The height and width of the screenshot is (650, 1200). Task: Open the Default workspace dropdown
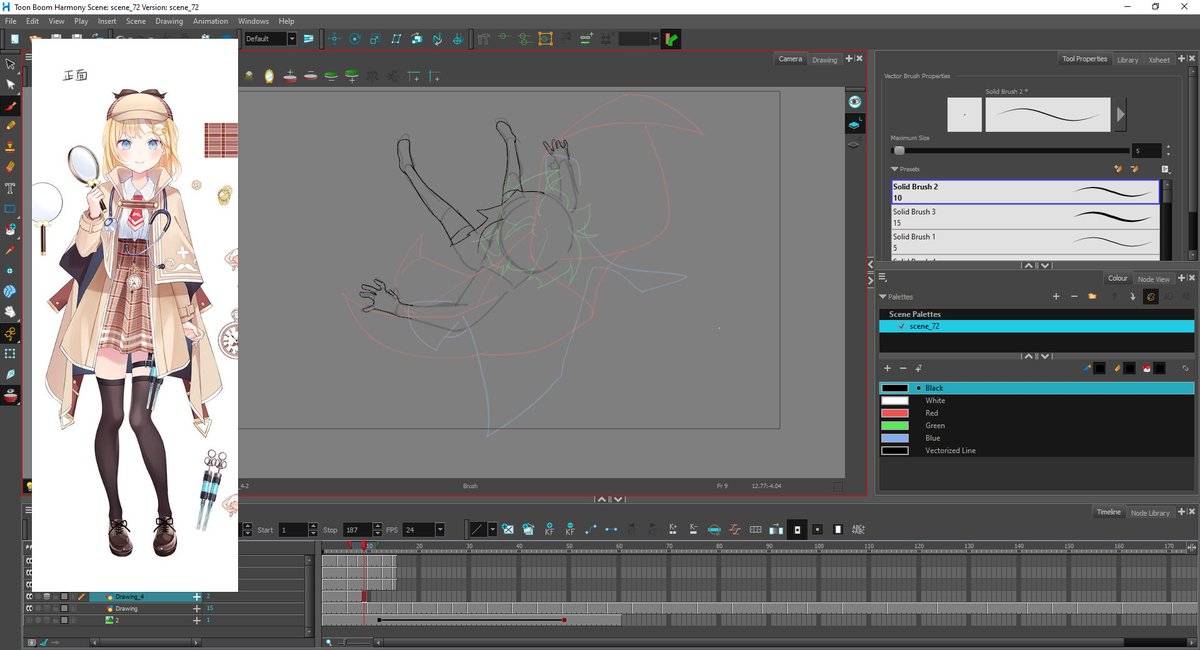(292, 39)
